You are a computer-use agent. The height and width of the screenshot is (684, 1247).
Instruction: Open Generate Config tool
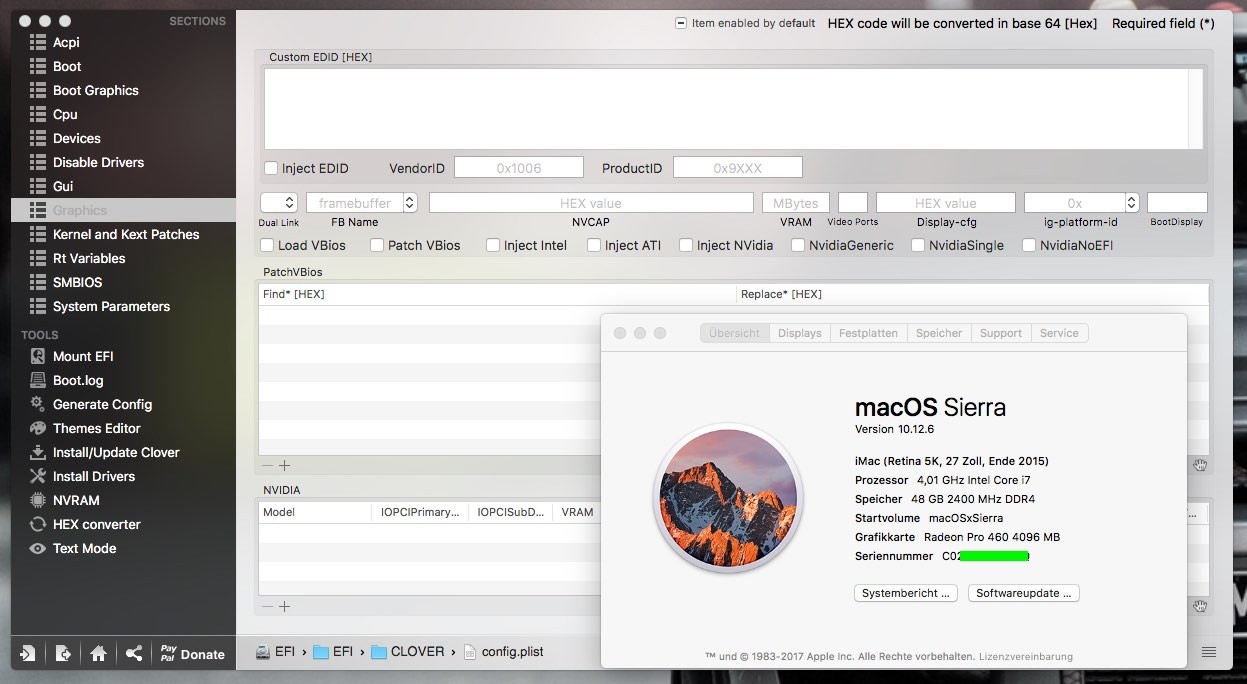click(x=102, y=404)
